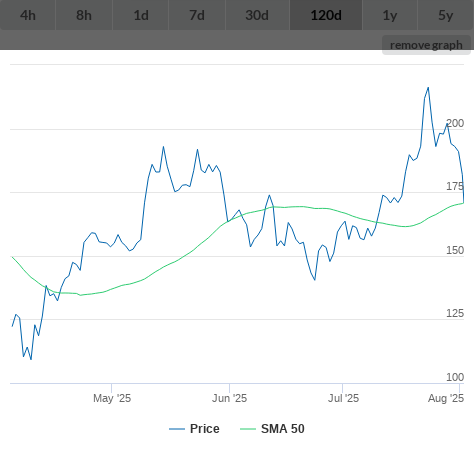474x455 pixels.
Task: Open the 7d chart range
Action: (197, 15)
